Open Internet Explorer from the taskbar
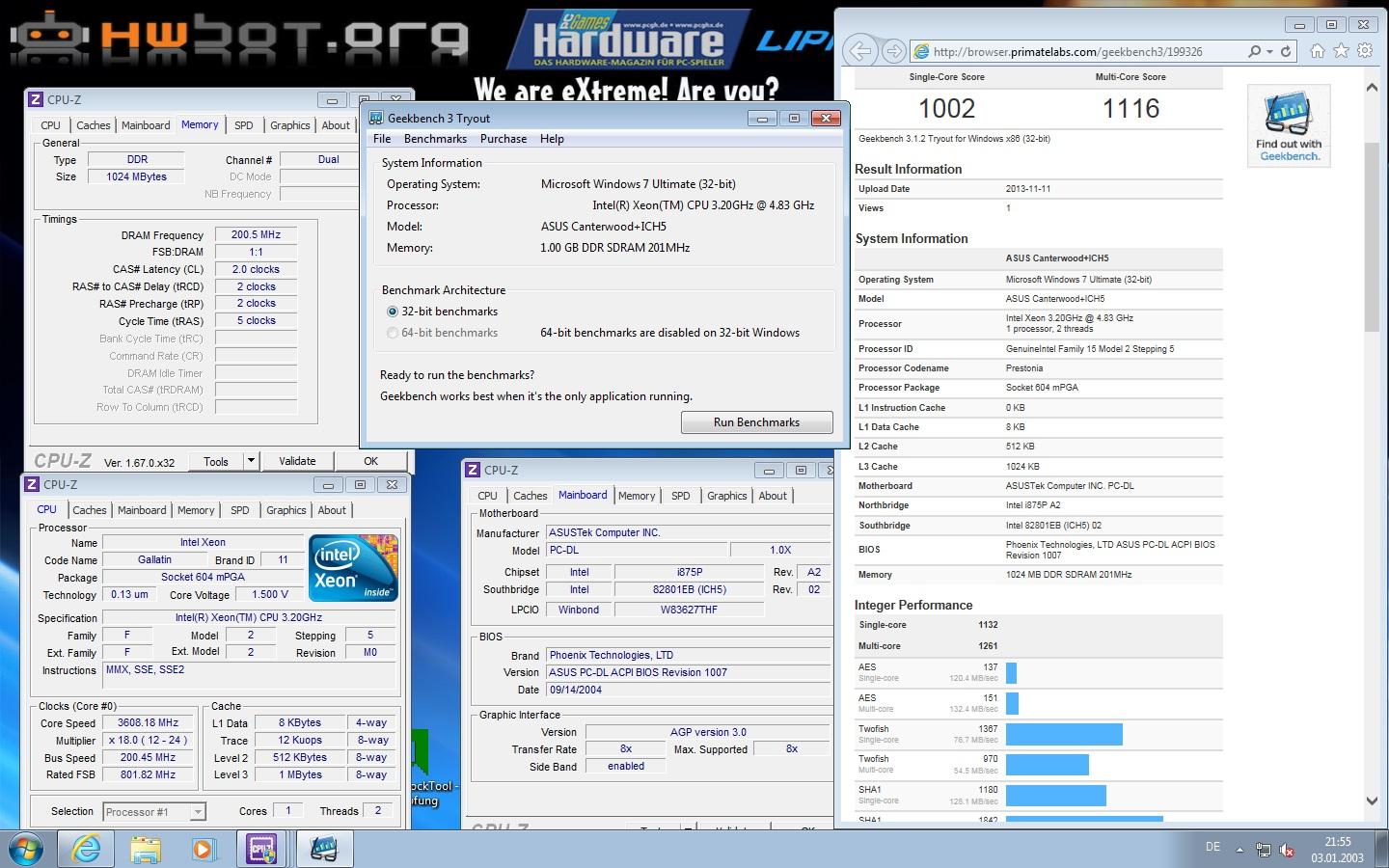Viewport: 1389px width, 868px height. coord(87,849)
